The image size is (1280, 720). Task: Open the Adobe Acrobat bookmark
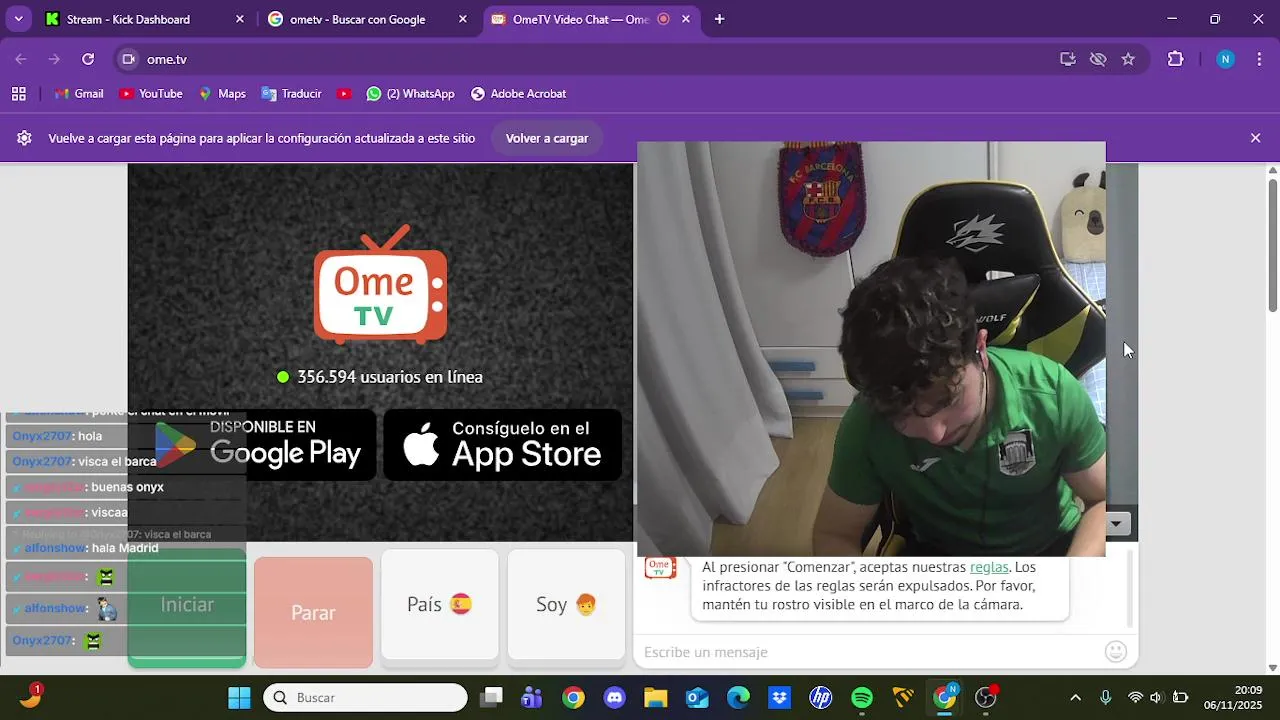tap(518, 94)
